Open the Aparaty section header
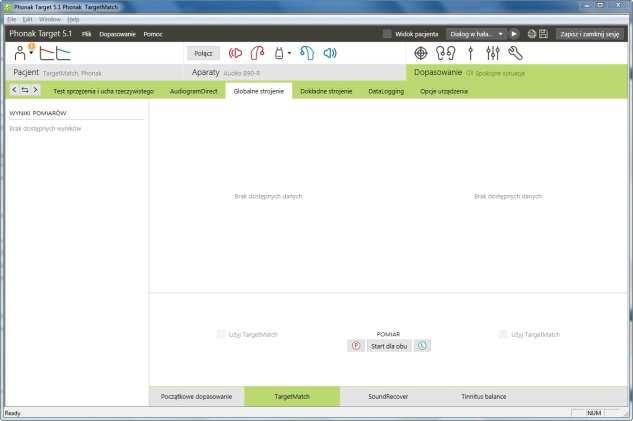Image resolution: width=633 pixels, height=421 pixels. click(x=295, y=73)
